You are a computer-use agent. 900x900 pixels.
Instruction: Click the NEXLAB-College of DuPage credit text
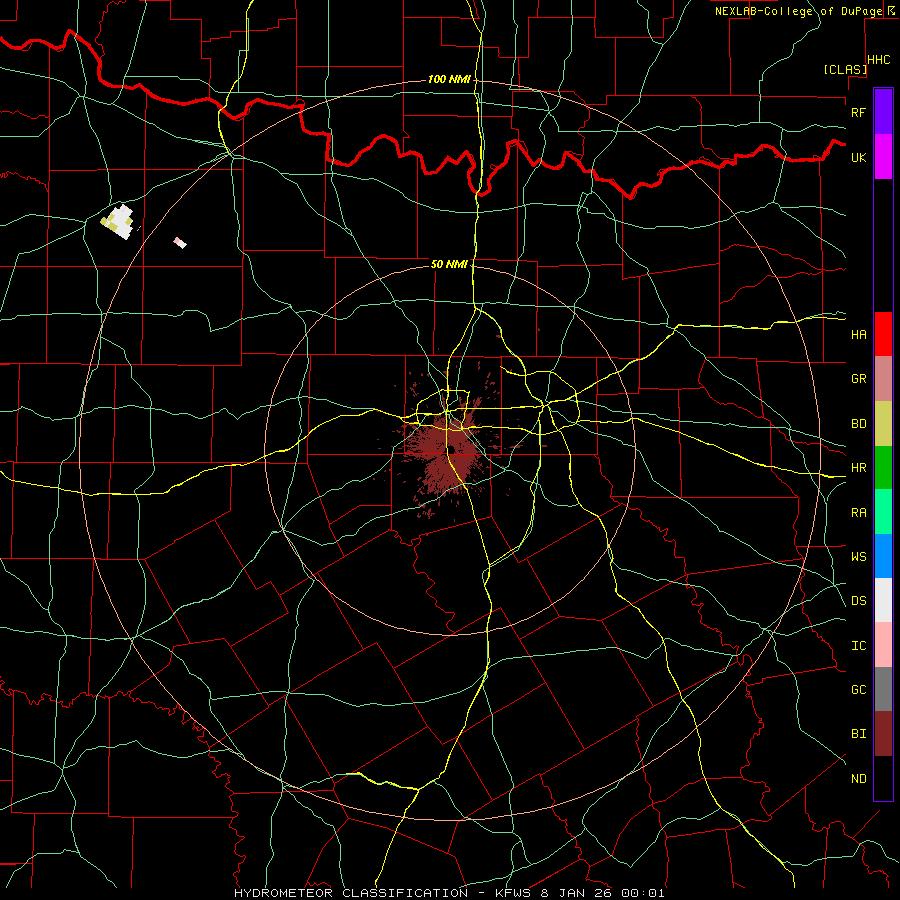[798, 11]
